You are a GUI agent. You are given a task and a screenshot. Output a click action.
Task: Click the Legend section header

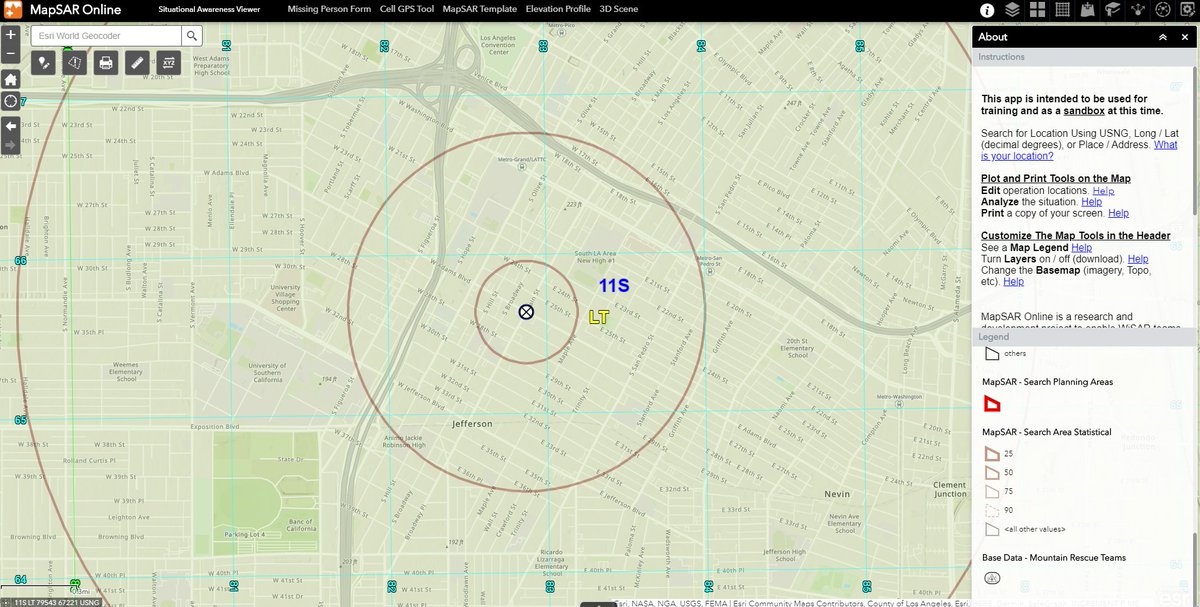[x=1085, y=337]
